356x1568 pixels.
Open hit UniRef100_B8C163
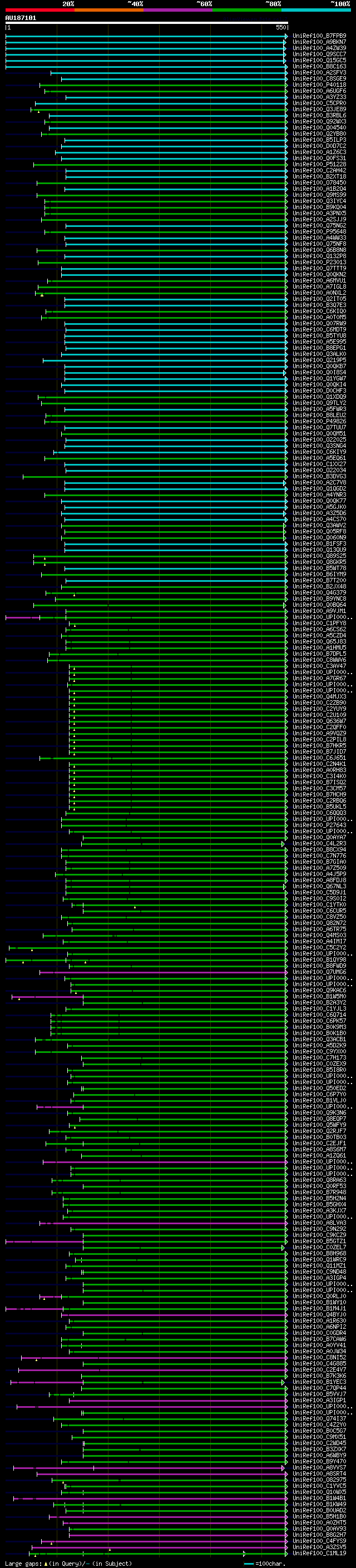click(319, 66)
